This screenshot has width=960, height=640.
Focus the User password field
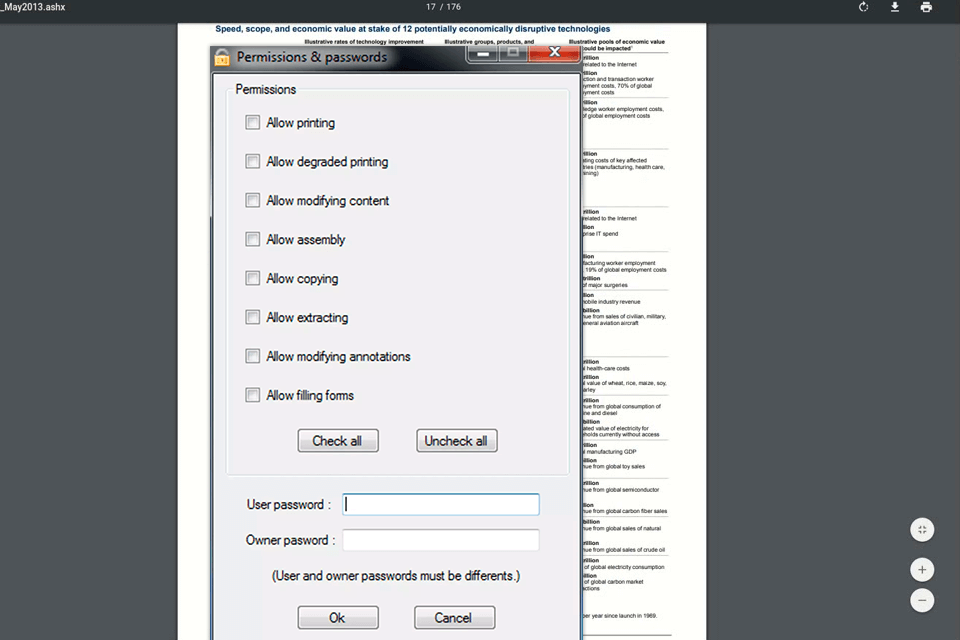441,505
